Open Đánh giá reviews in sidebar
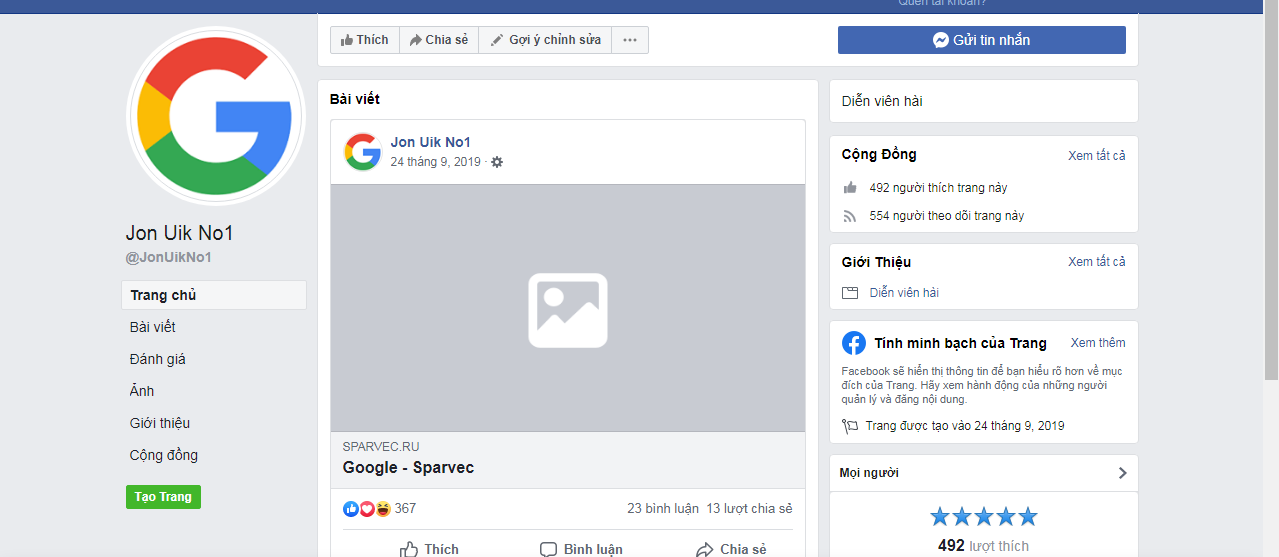 (158, 359)
